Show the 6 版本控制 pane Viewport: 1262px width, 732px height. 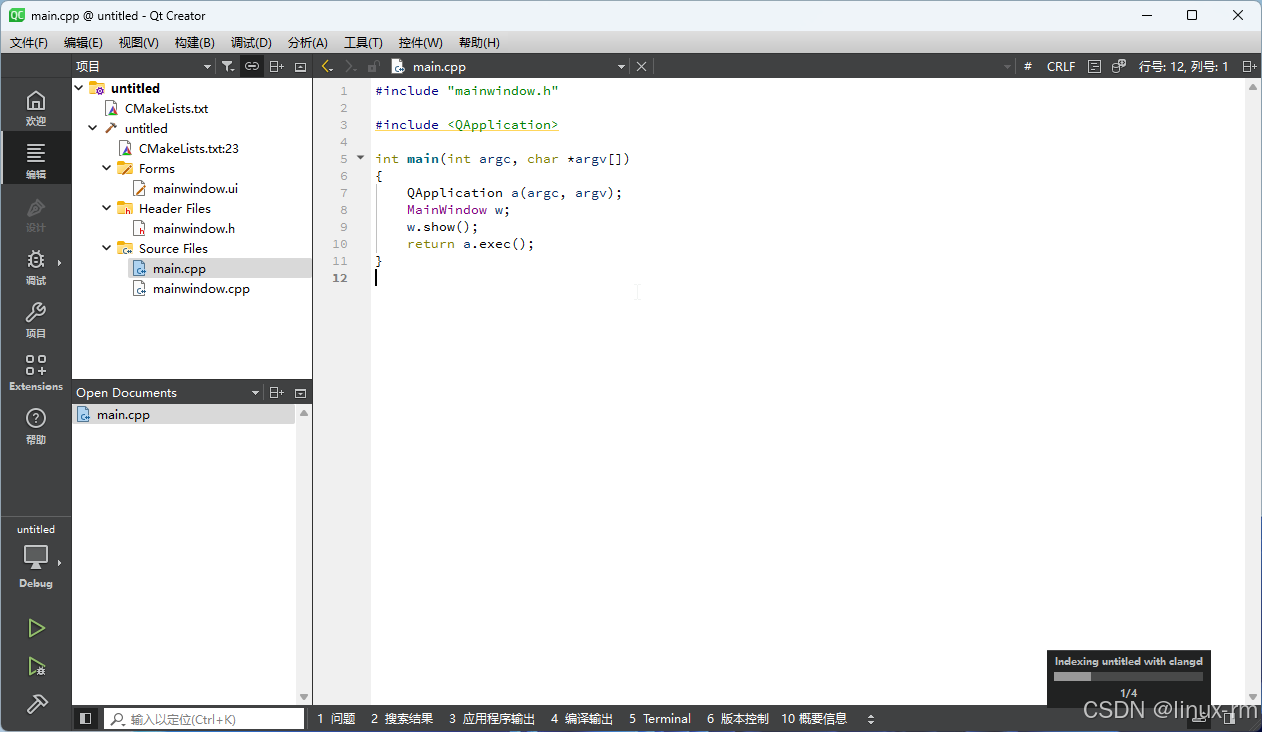(737, 718)
